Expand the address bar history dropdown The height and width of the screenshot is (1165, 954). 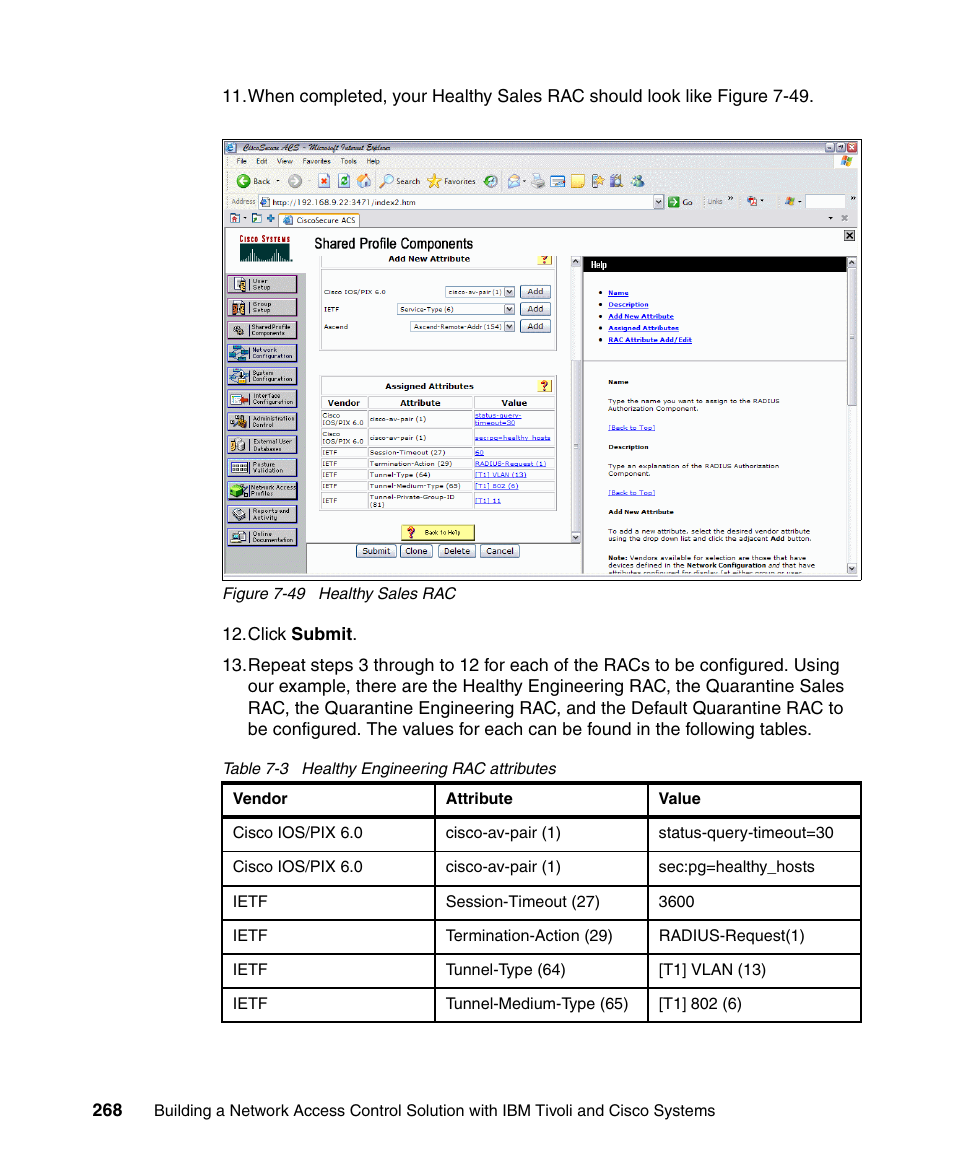[658, 202]
